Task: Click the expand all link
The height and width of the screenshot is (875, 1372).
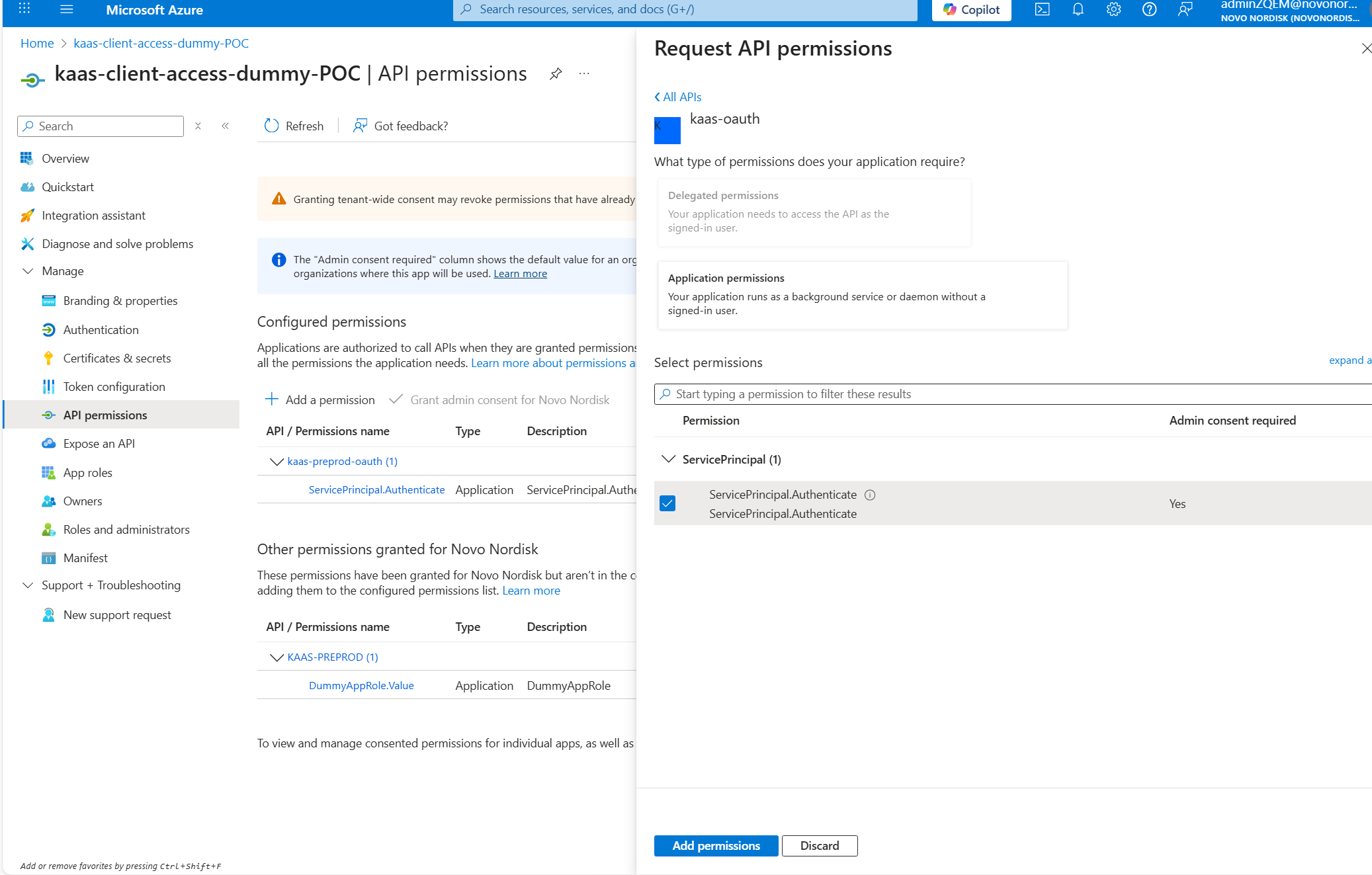Action: pyautogui.click(x=1350, y=360)
